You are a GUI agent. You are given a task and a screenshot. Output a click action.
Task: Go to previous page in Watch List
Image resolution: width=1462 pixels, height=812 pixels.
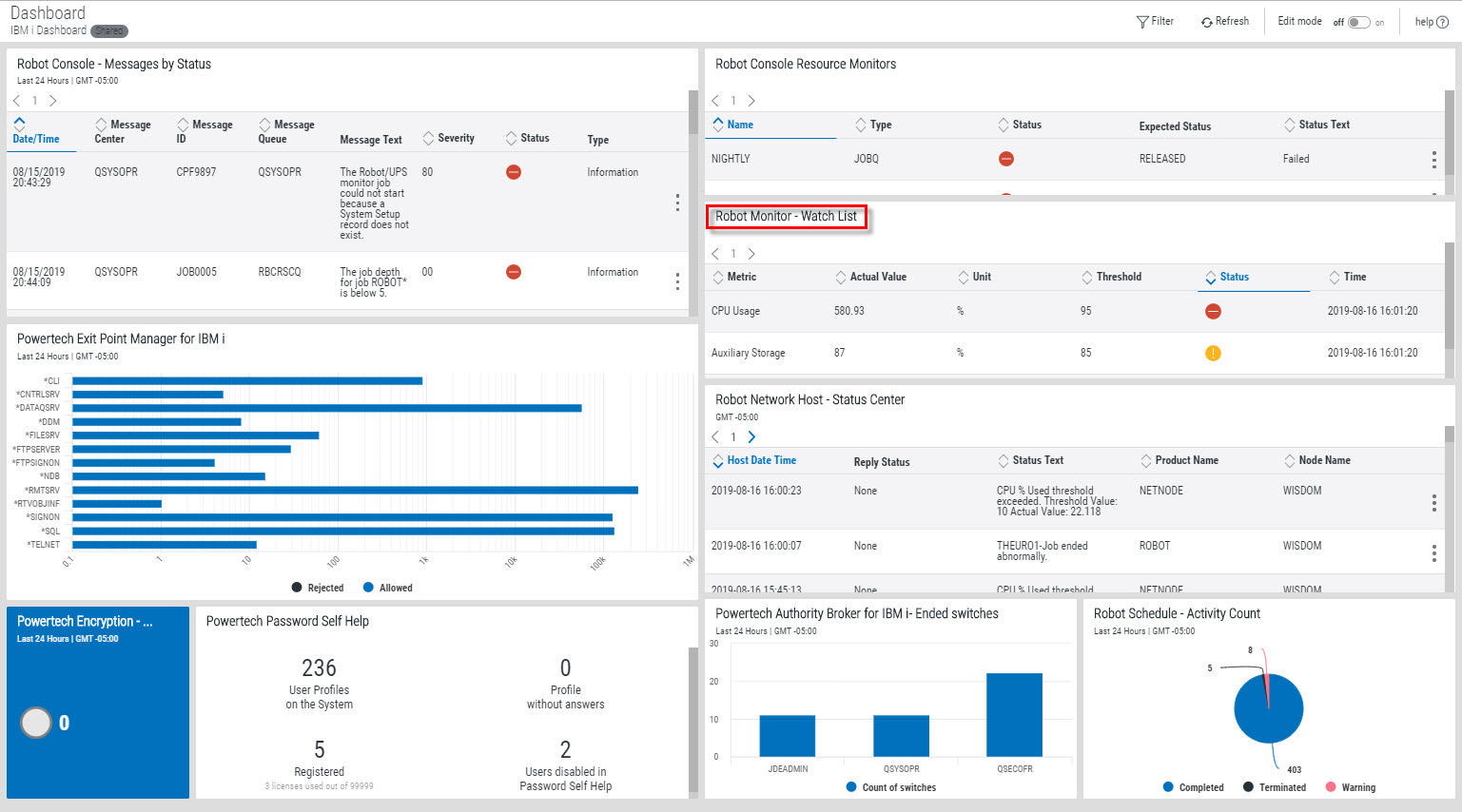(715, 254)
